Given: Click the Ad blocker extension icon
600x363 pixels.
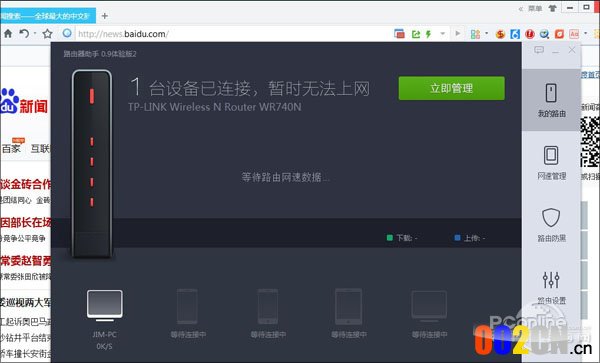Looking at the screenshot, I should (574, 34).
